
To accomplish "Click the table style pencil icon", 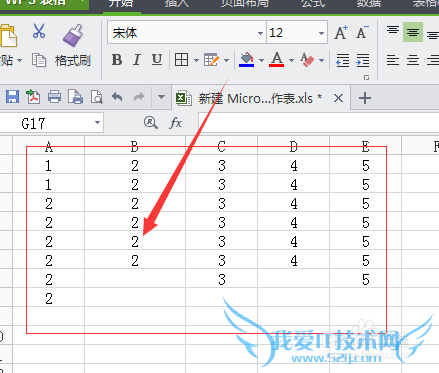I will (211, 60).
